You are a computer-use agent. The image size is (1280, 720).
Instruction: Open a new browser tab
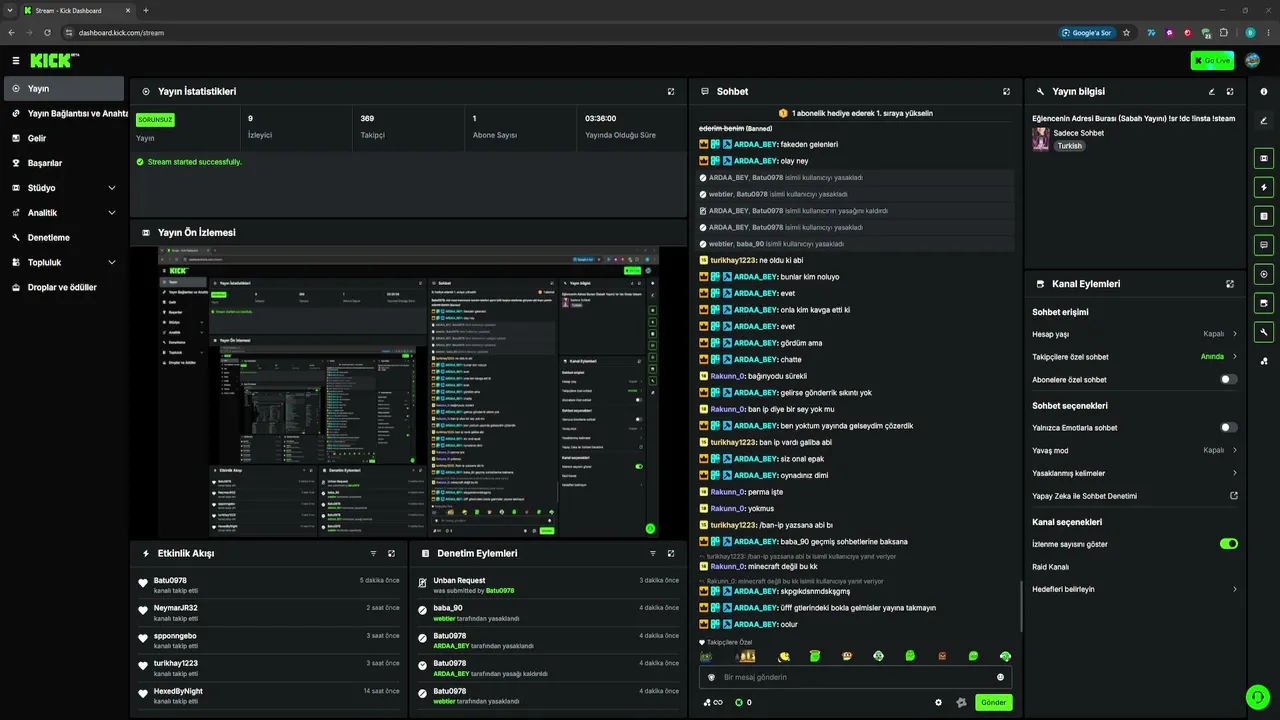146,10
